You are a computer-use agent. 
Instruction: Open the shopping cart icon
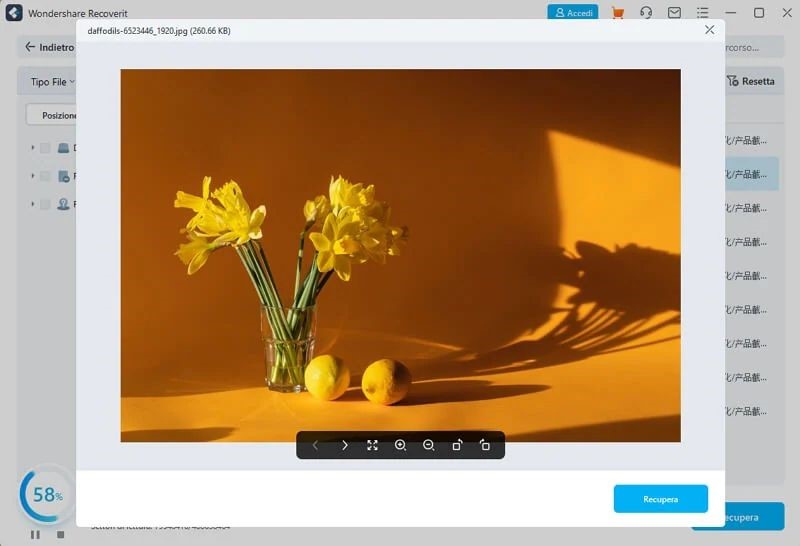(618, 13)
